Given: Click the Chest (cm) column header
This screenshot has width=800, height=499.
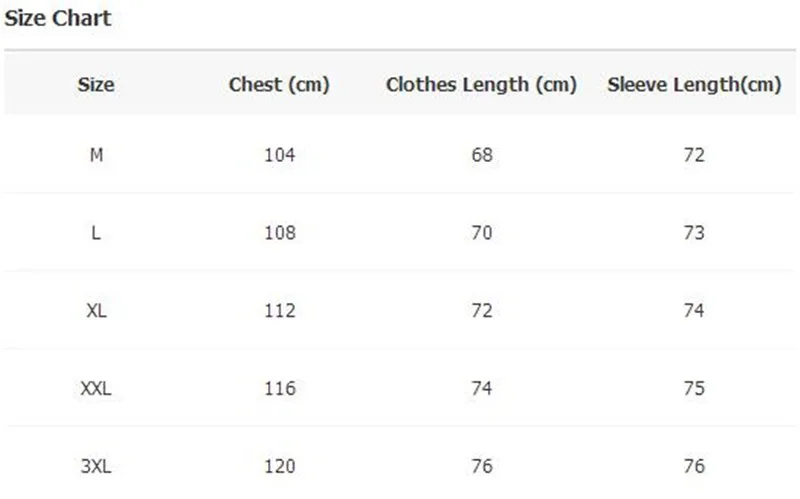Looking at the screenshot, I should [x=279, y=85].
